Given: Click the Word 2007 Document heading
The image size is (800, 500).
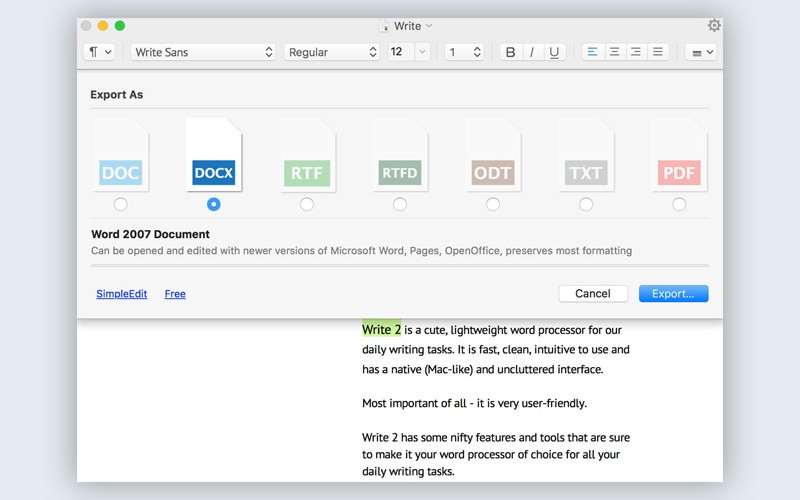Looking at the screenshot, I should (x=151, y=234).
